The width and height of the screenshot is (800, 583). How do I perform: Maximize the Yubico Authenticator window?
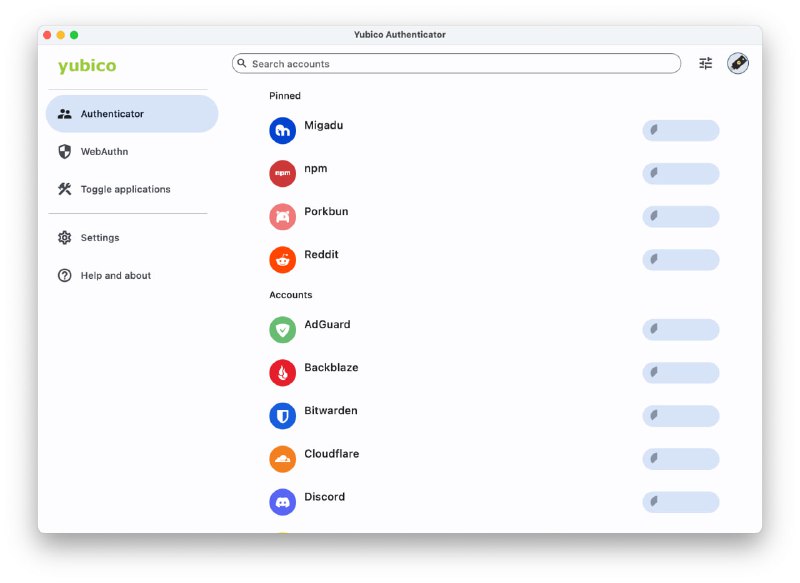[74, 35]
